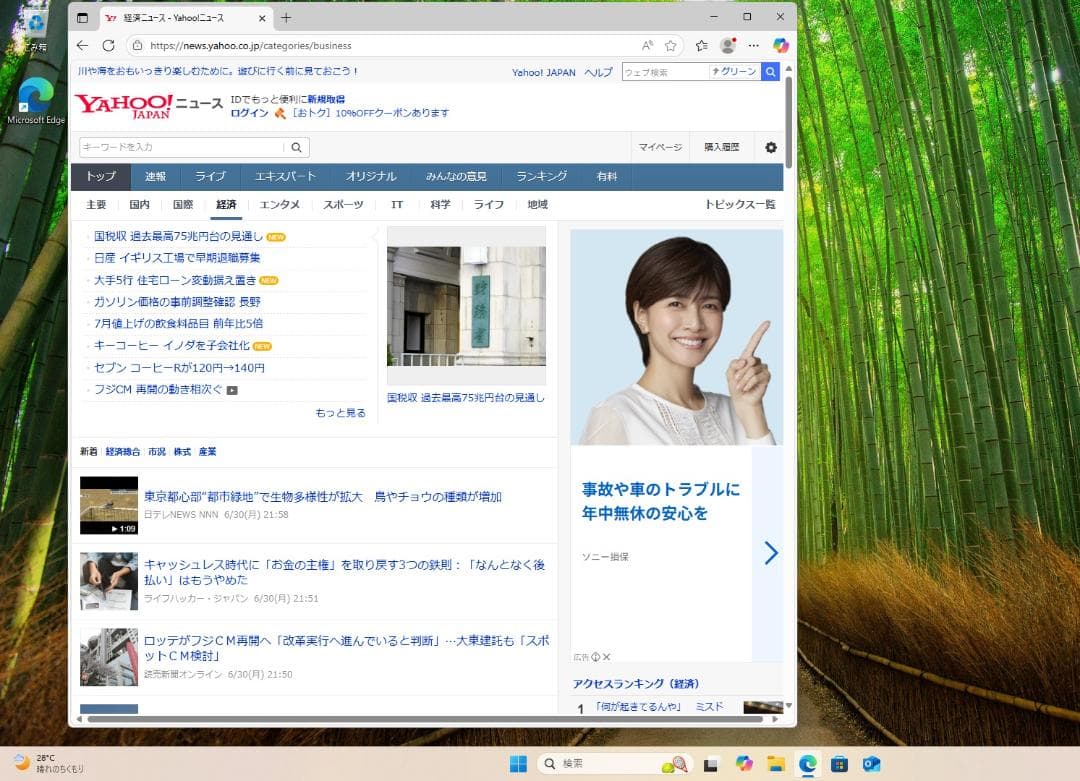Click the キーワードを入力 search field

pos(180,146)
